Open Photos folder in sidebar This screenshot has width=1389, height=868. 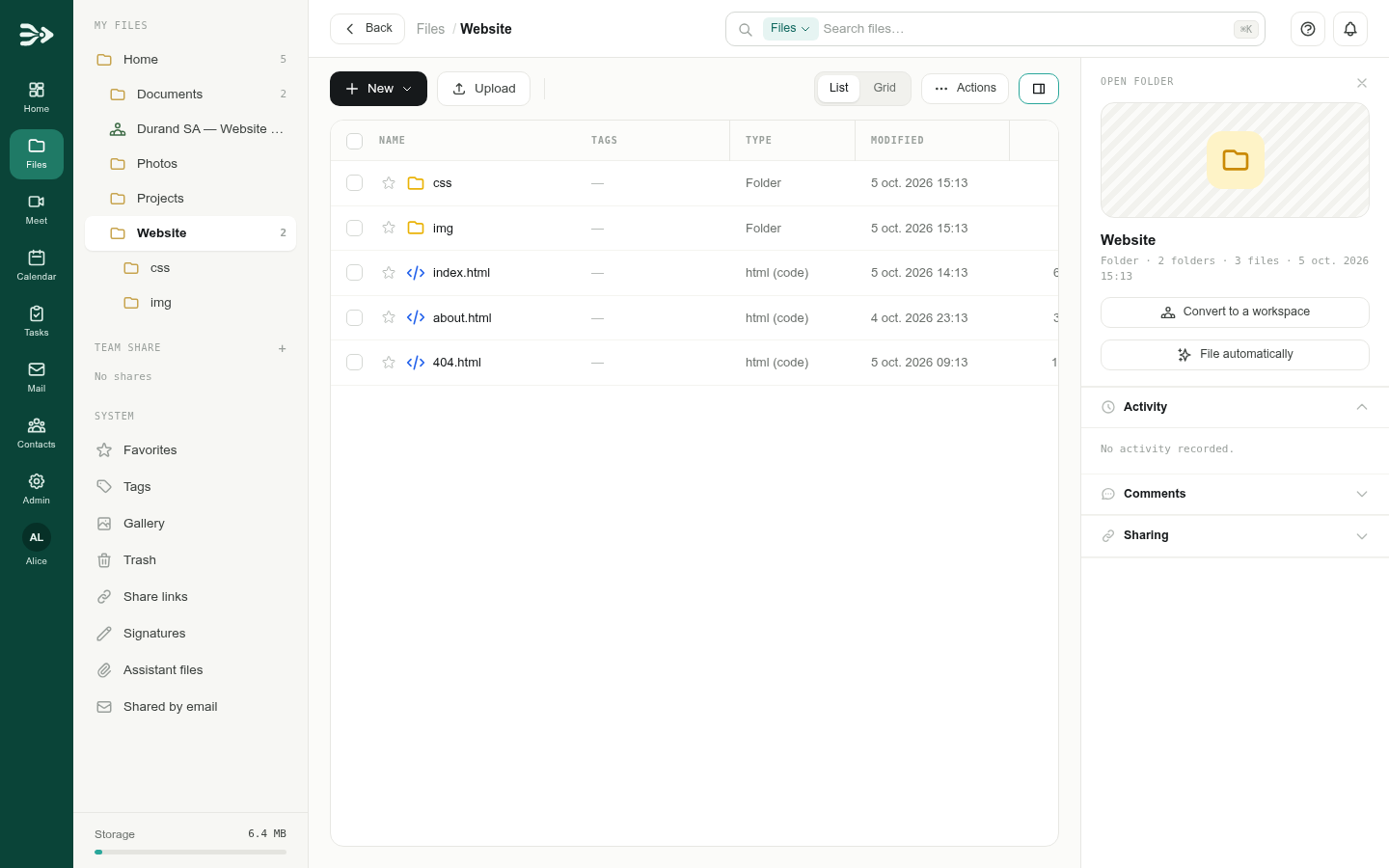tap(191, 164)
